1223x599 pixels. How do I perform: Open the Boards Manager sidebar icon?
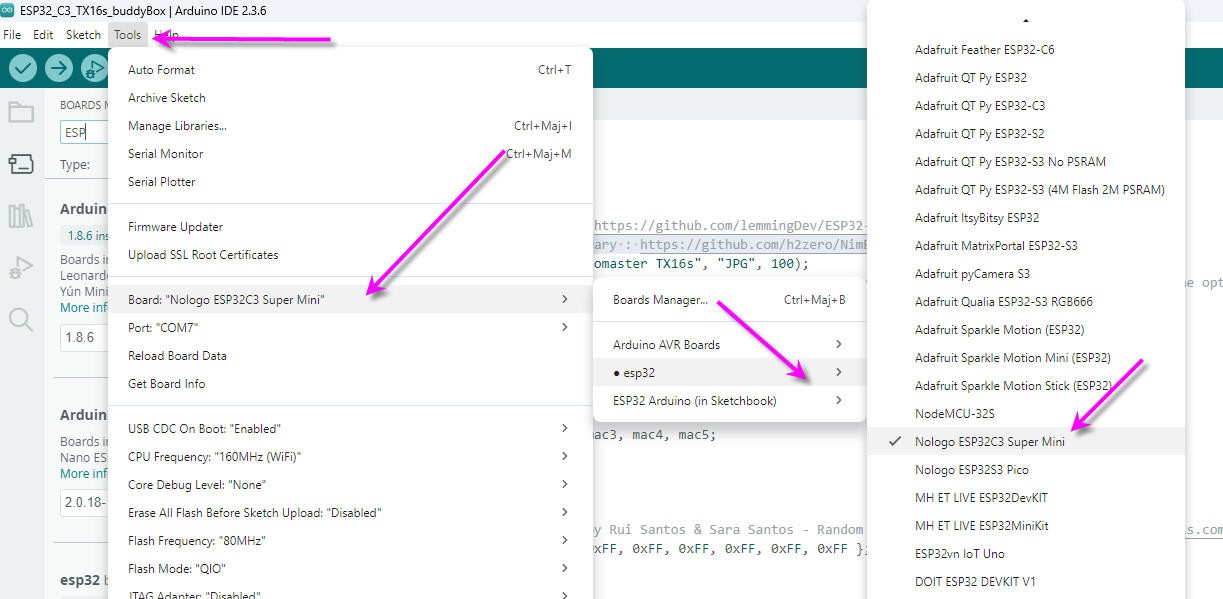[21, 164]
